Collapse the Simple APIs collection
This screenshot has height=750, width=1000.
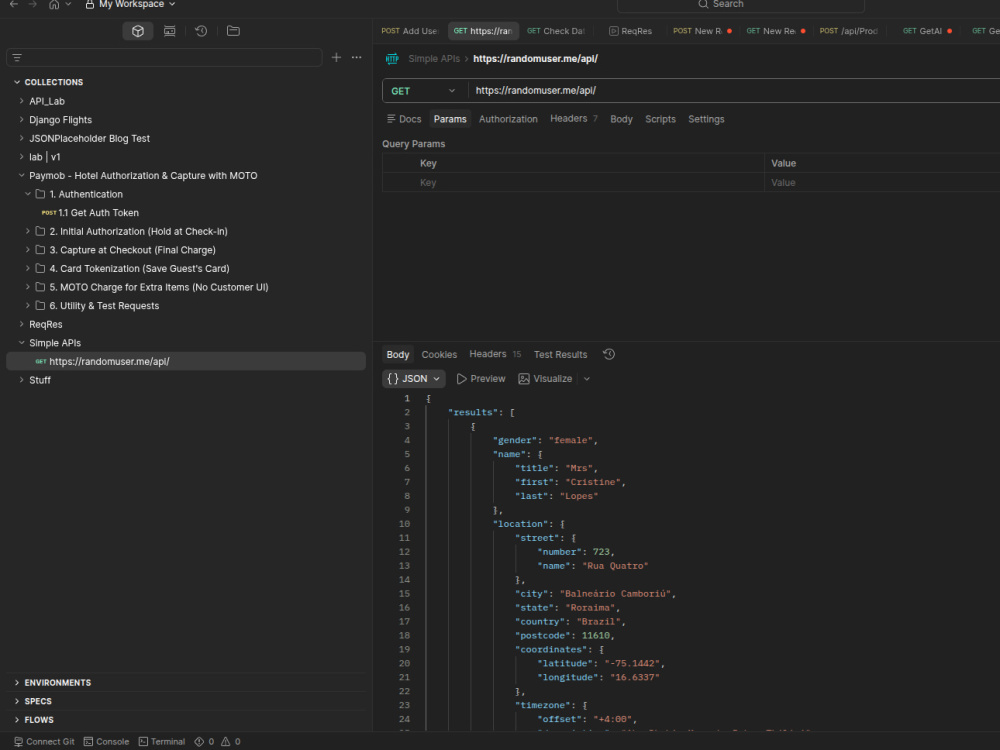tap(22, 342)
